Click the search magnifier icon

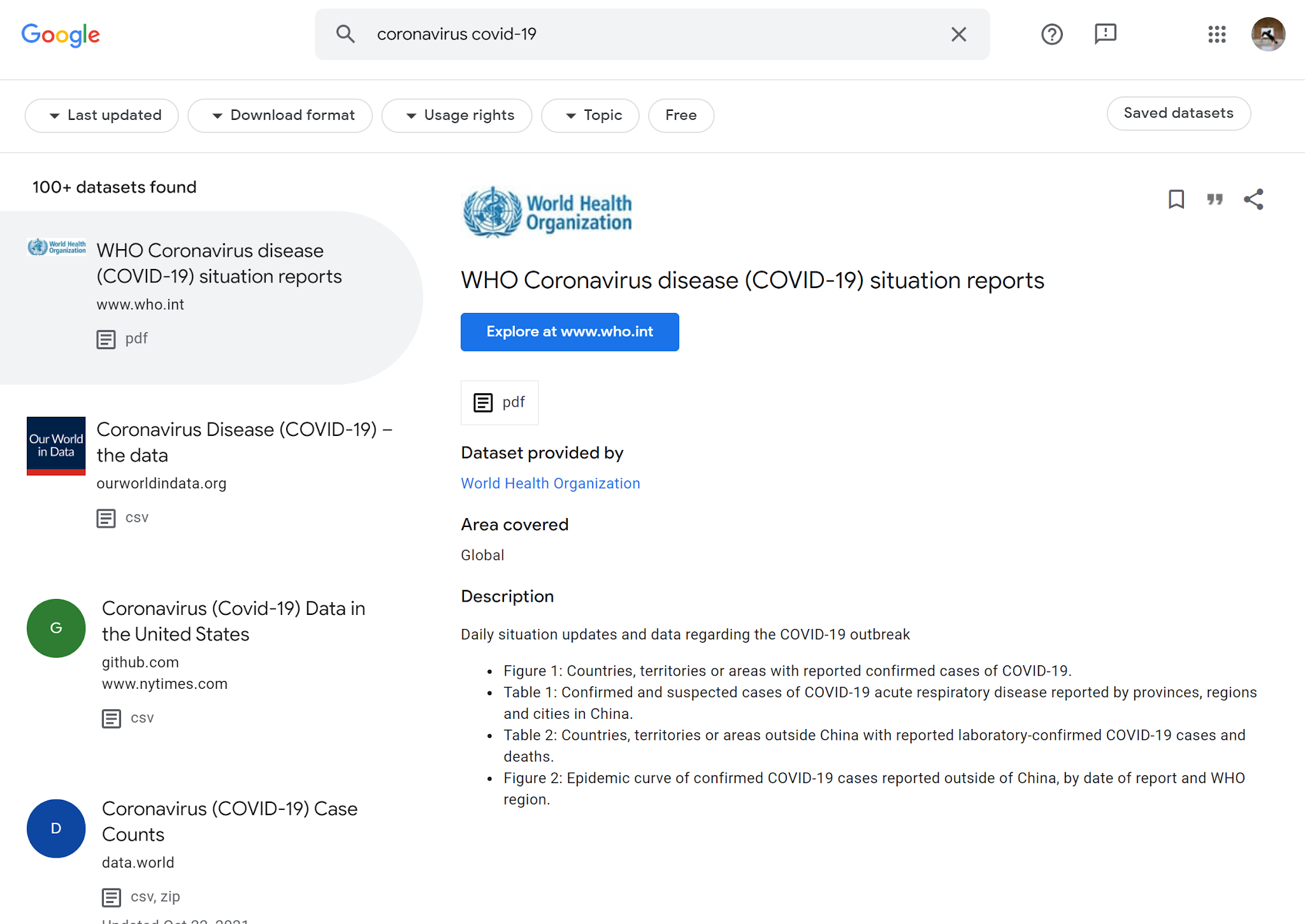coord(345,34)
